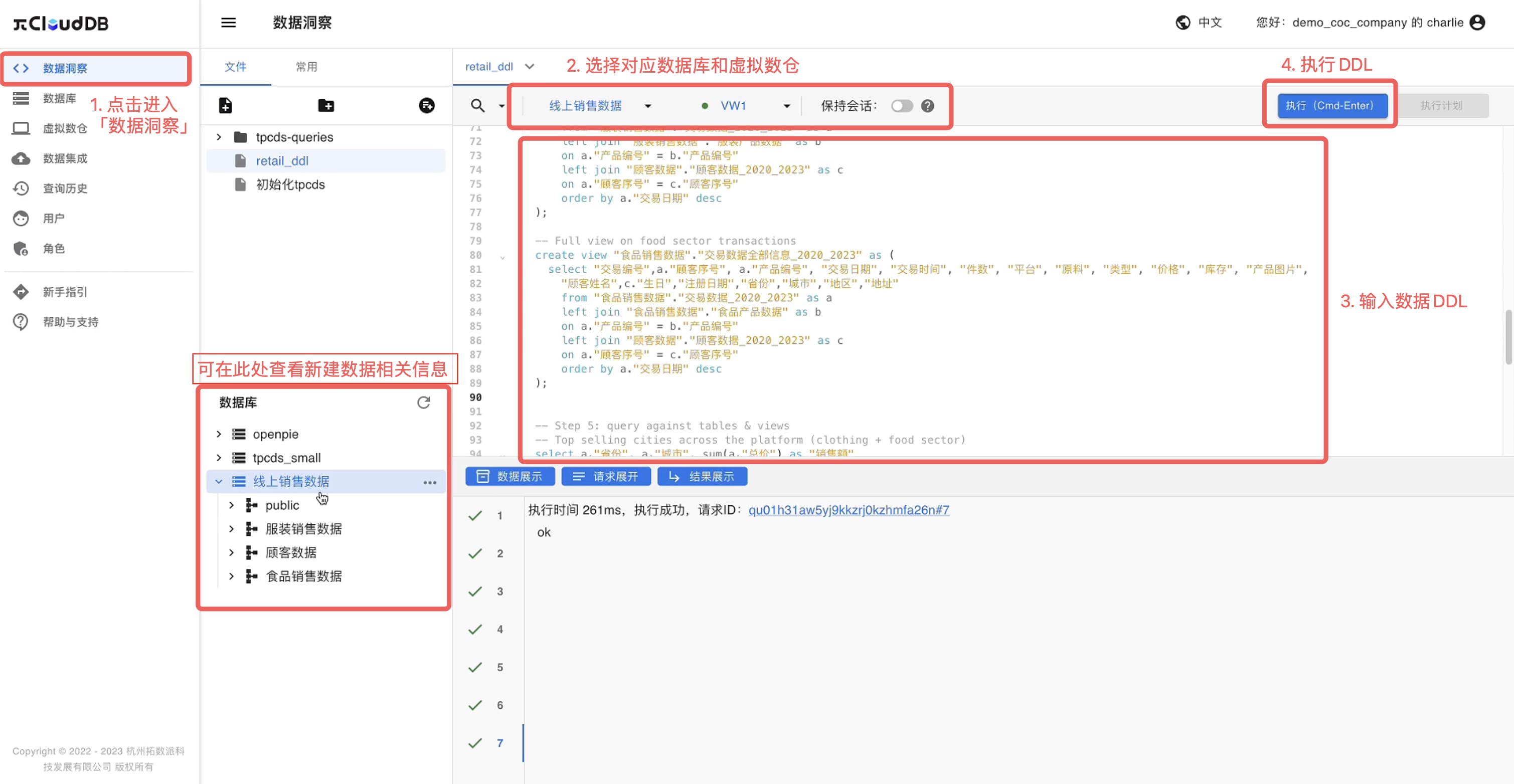Screen dimensions: 1514x784
Task: Click the 中文 language label
Action: [x=1210, y=23]
